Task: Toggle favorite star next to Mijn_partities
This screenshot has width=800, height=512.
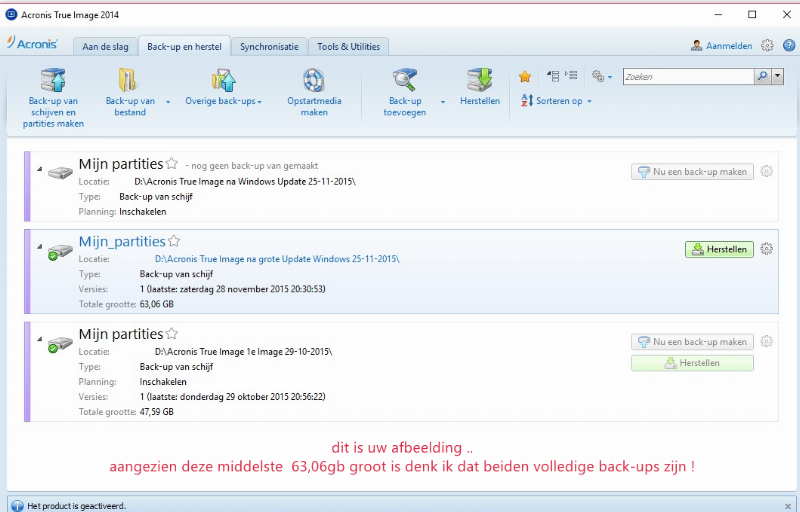Action: [x=174, y=241]
